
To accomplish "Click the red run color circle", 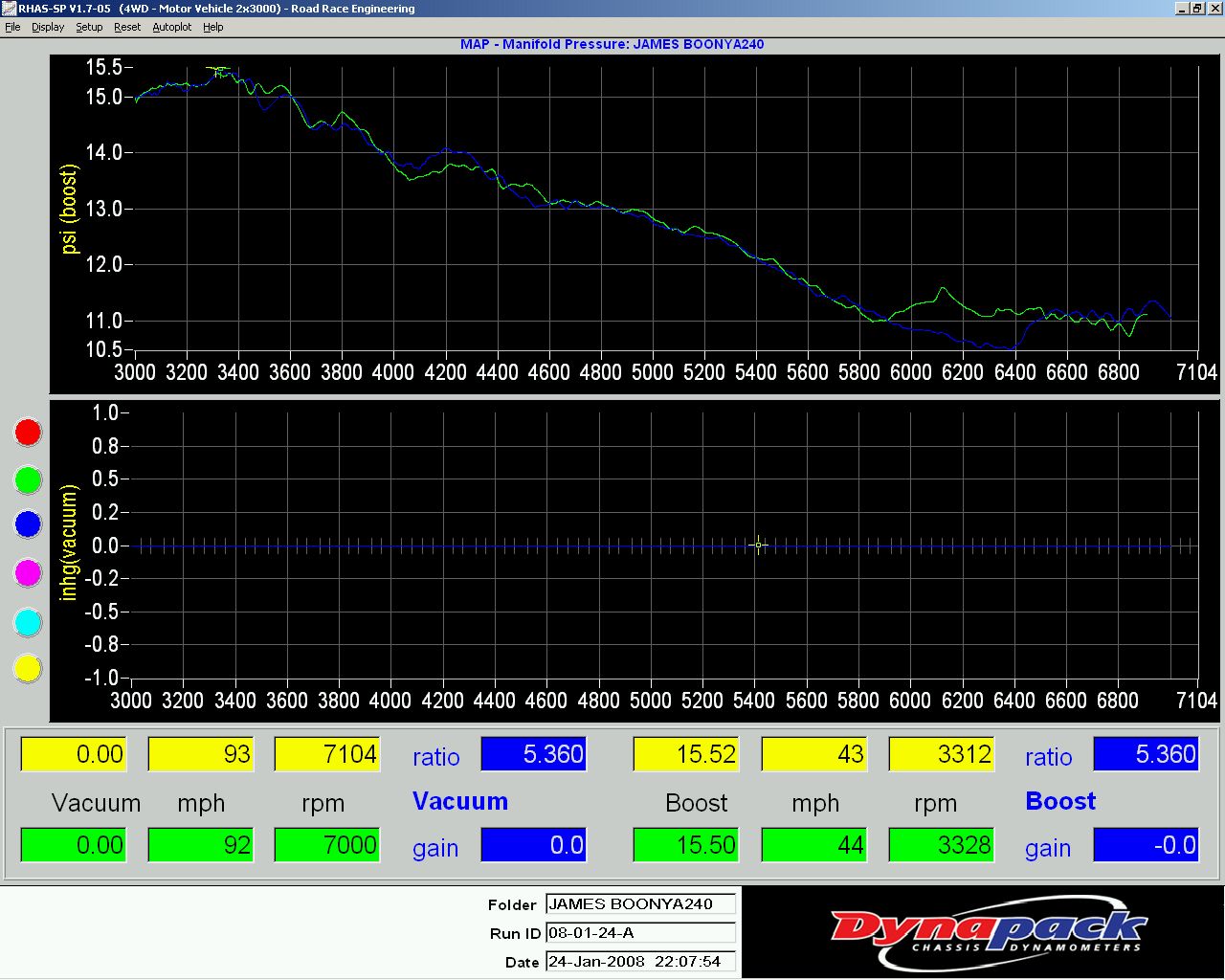I will pyautogui.click(x=28, y=433).
